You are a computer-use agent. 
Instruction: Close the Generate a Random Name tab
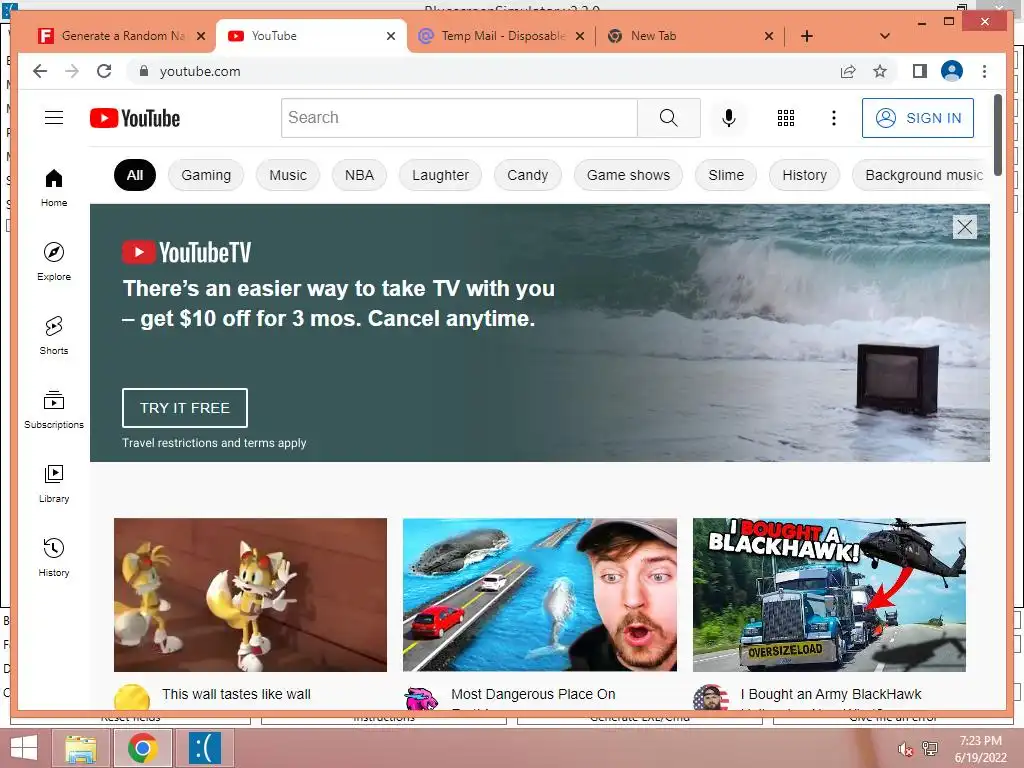pos(201,36)
